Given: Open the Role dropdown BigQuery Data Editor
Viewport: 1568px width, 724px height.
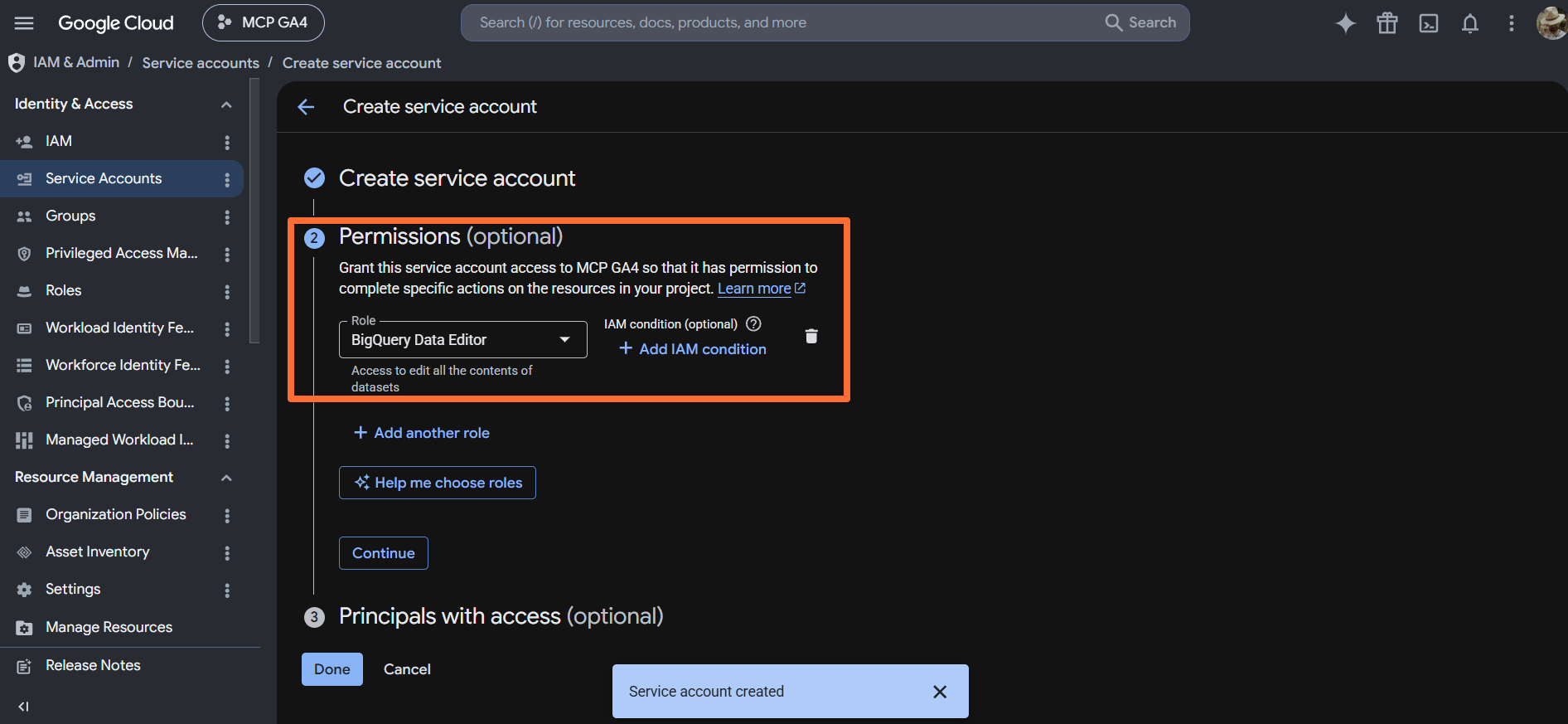Looking at the screenshot, I should [463, 340].
